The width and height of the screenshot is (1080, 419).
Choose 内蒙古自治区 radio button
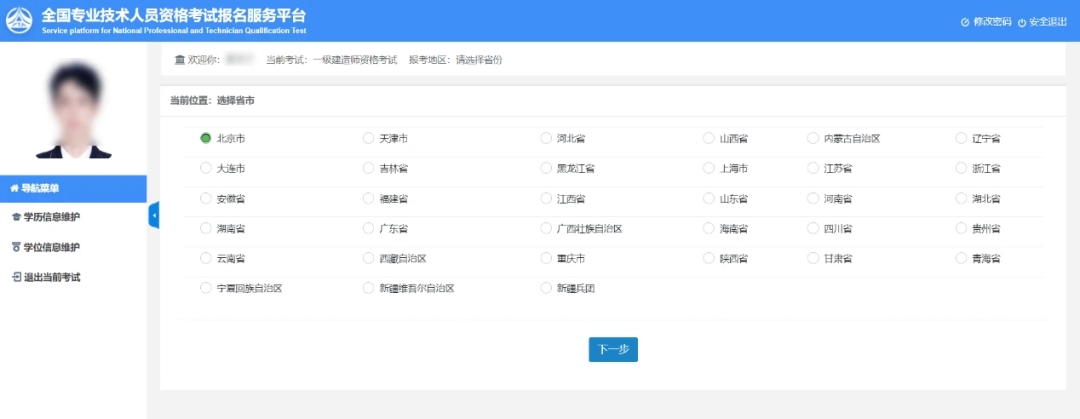(x=813, y=138)
